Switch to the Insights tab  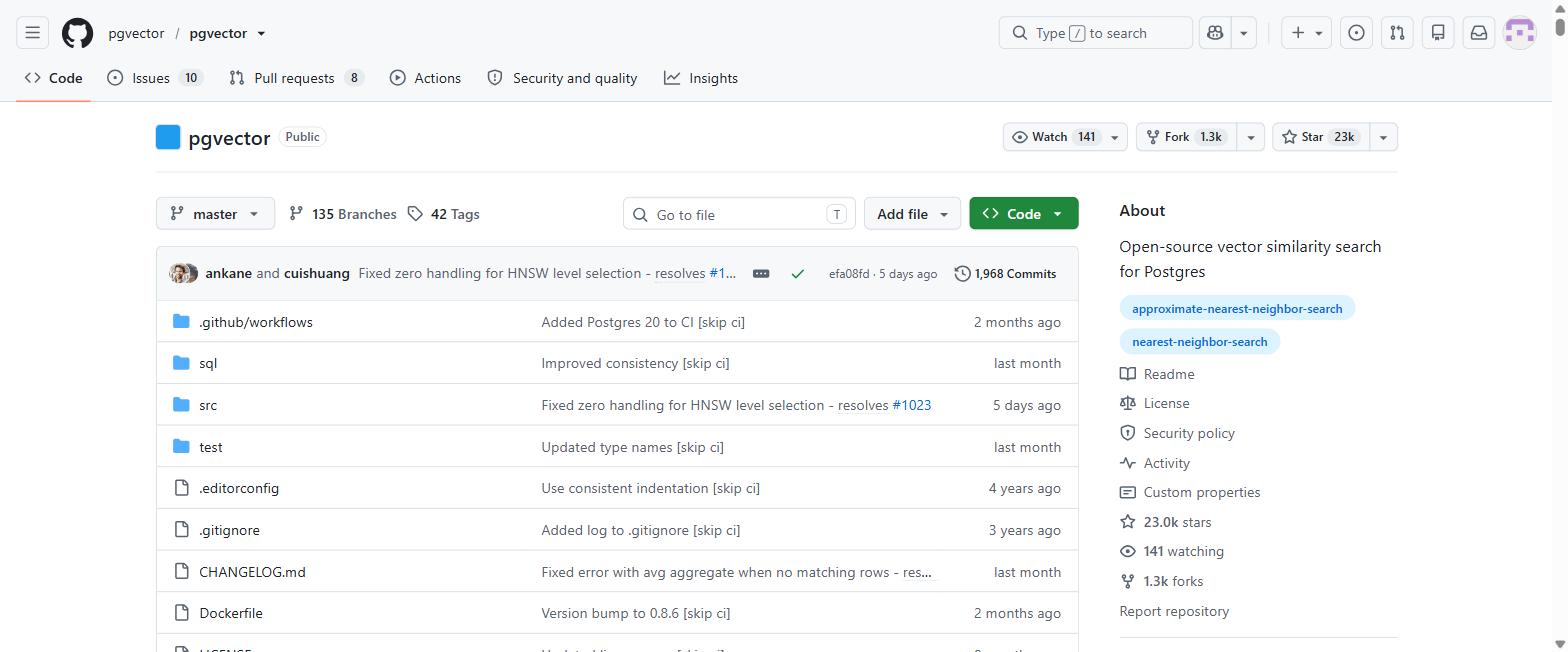(701, 78)
